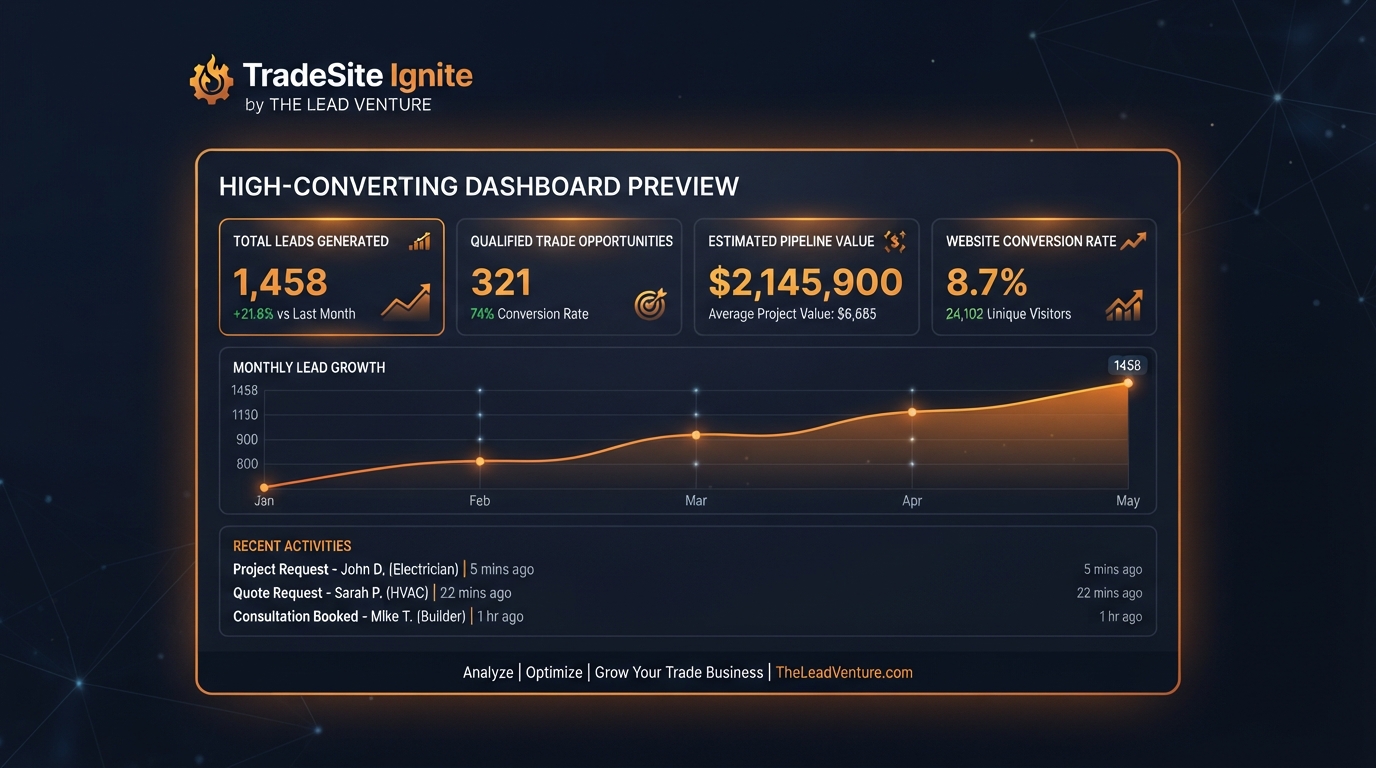Click the May data point on chart
Screen dimensions: 1376x768
pos(1128,383)
